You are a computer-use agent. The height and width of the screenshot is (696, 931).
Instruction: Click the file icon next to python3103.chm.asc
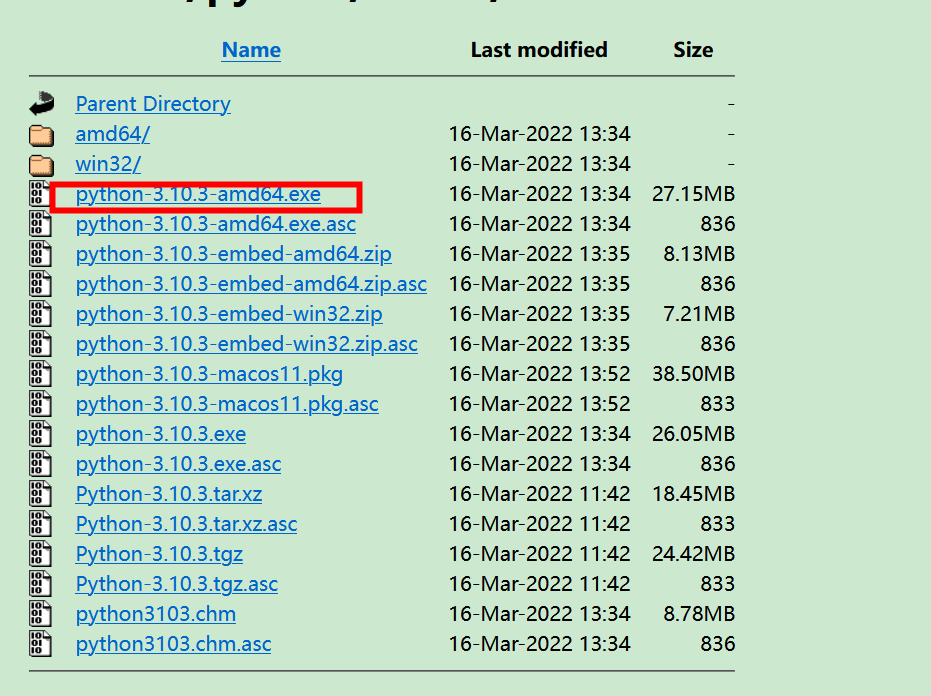[x=40, y=644]
